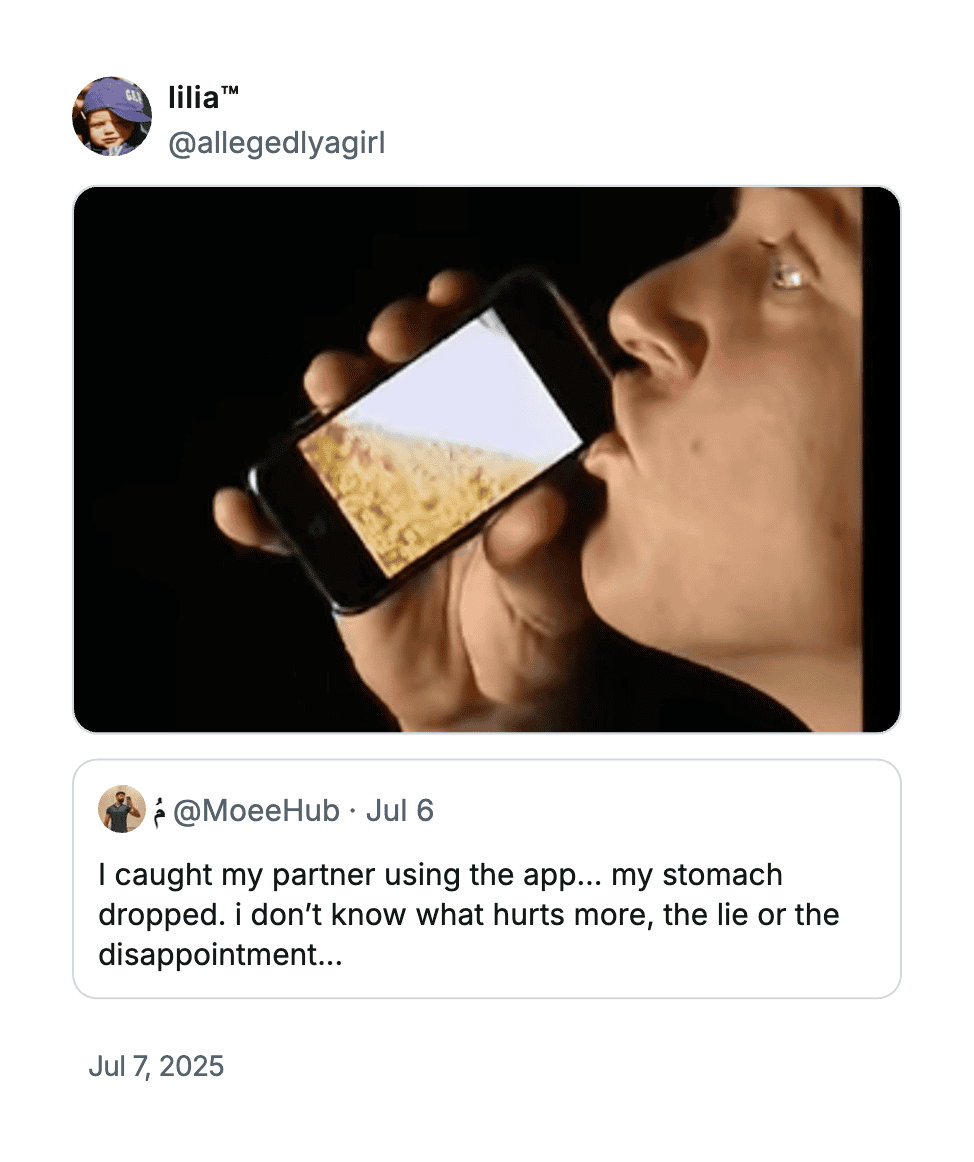The height and width of the screenshot is (1162, 974).
Task: Open the attached drinking phone image
Action: click(x=486, y=459)
